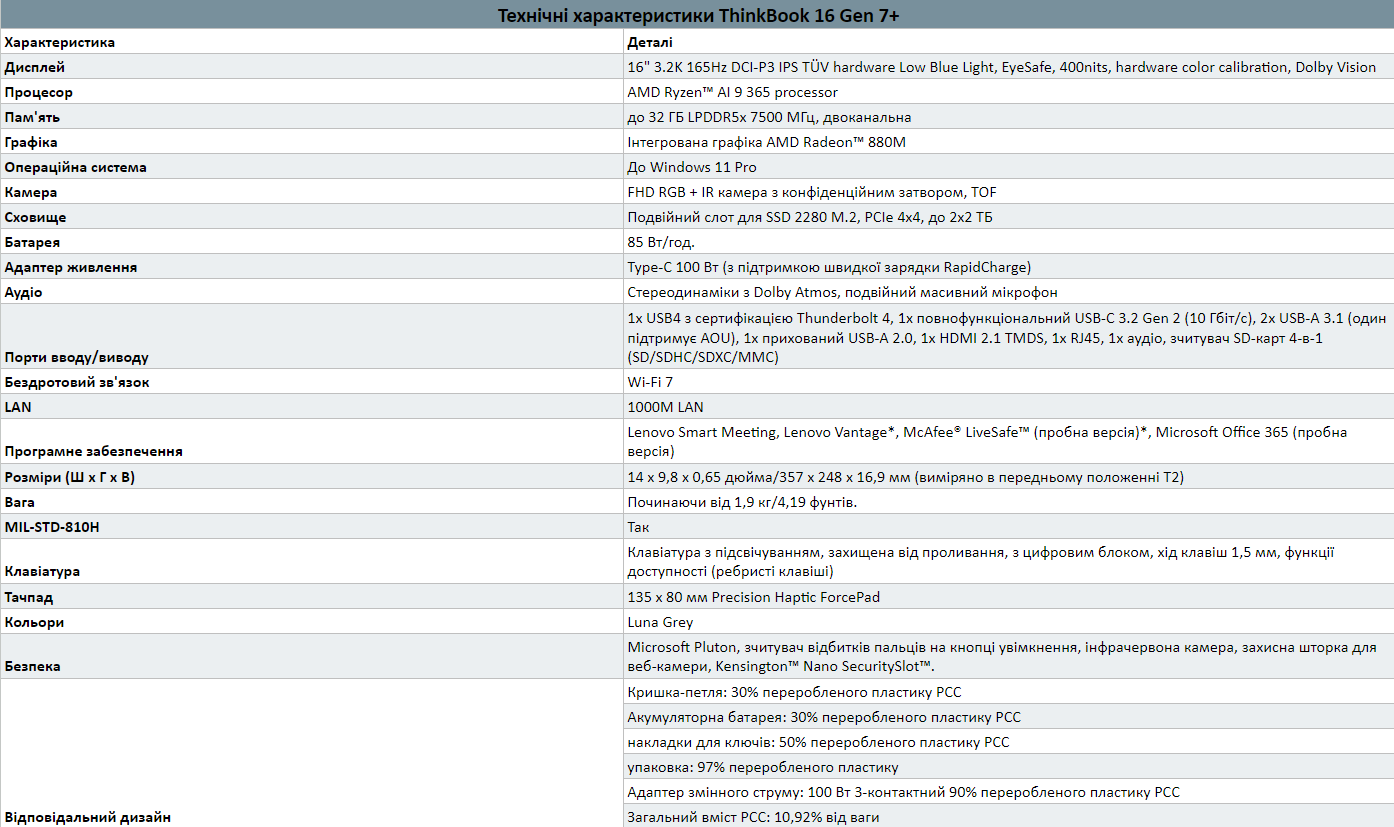Click the 'AMD Radeon™ 880M' graphics cell
Viewport: 1394px width, 827px height.
1008,142
